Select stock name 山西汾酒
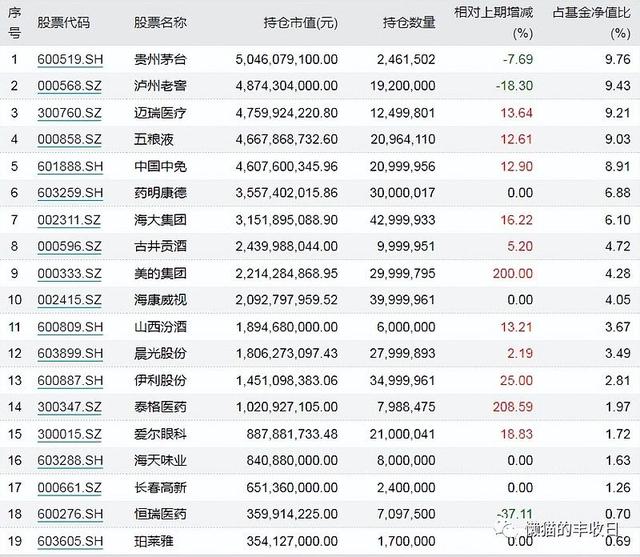The image size is (640, 557). coord(160,327)
